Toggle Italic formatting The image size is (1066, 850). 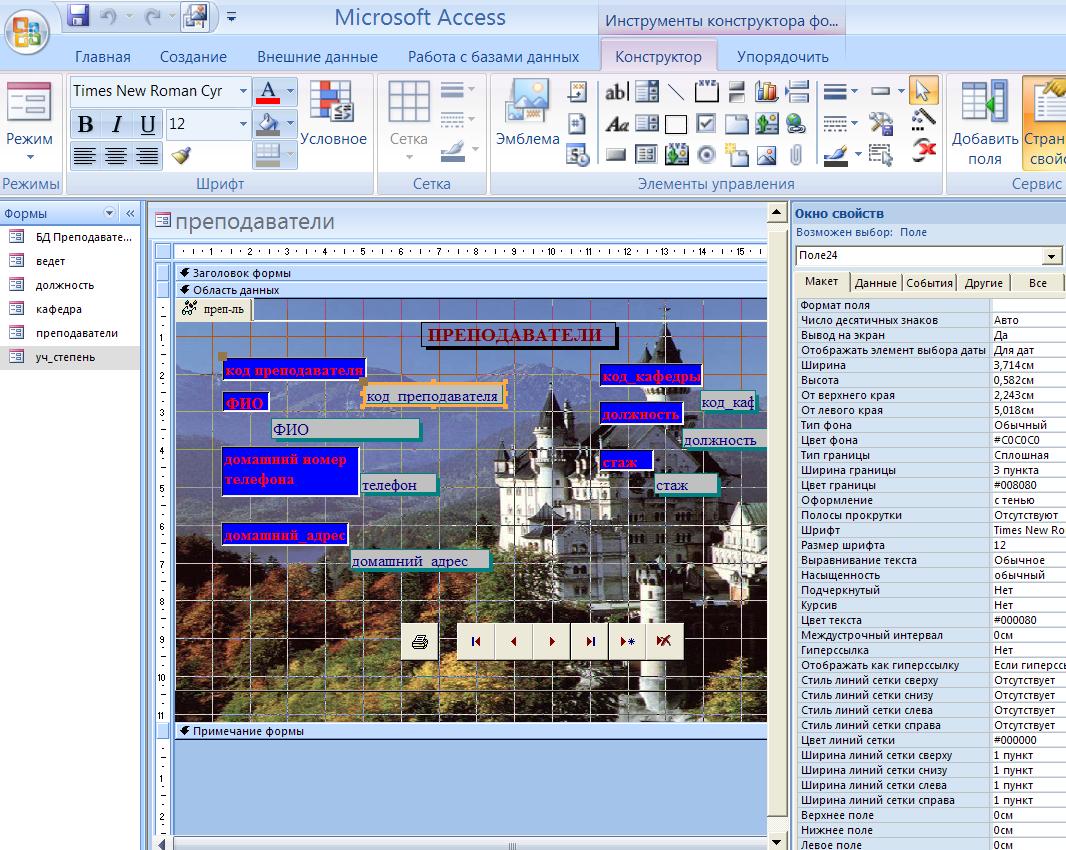117,124
